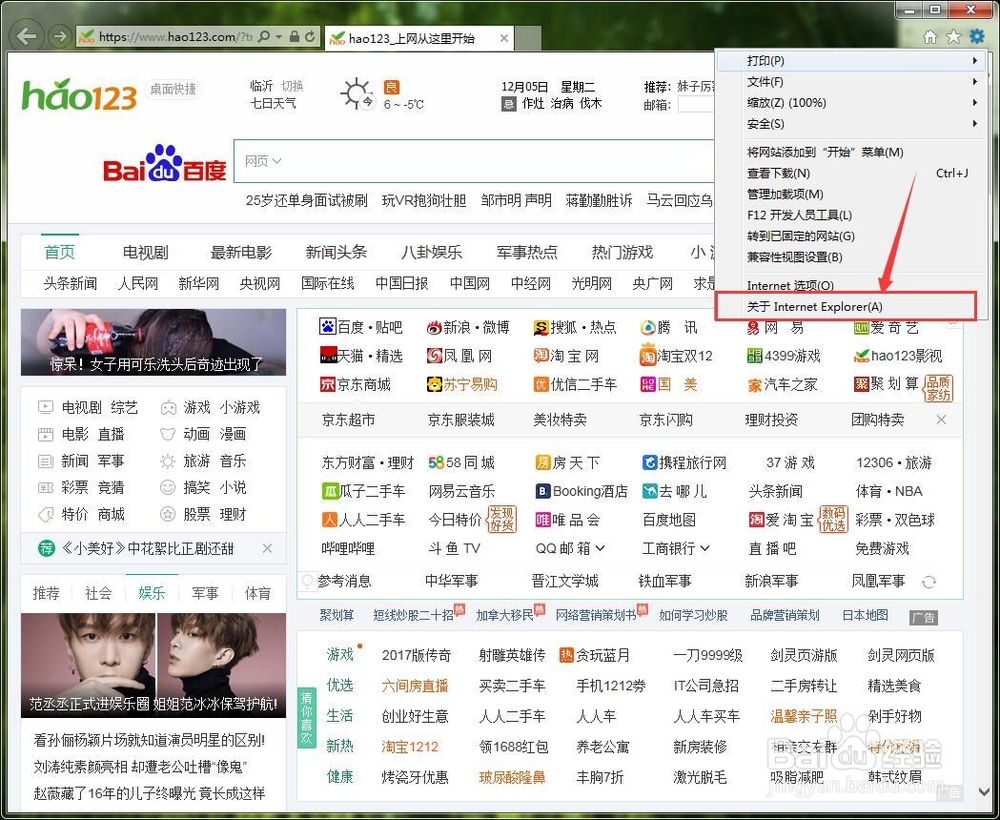Click the refresh icon in address bar
Viewport: 1000px width, 820px height.
[x=310, y=36]
